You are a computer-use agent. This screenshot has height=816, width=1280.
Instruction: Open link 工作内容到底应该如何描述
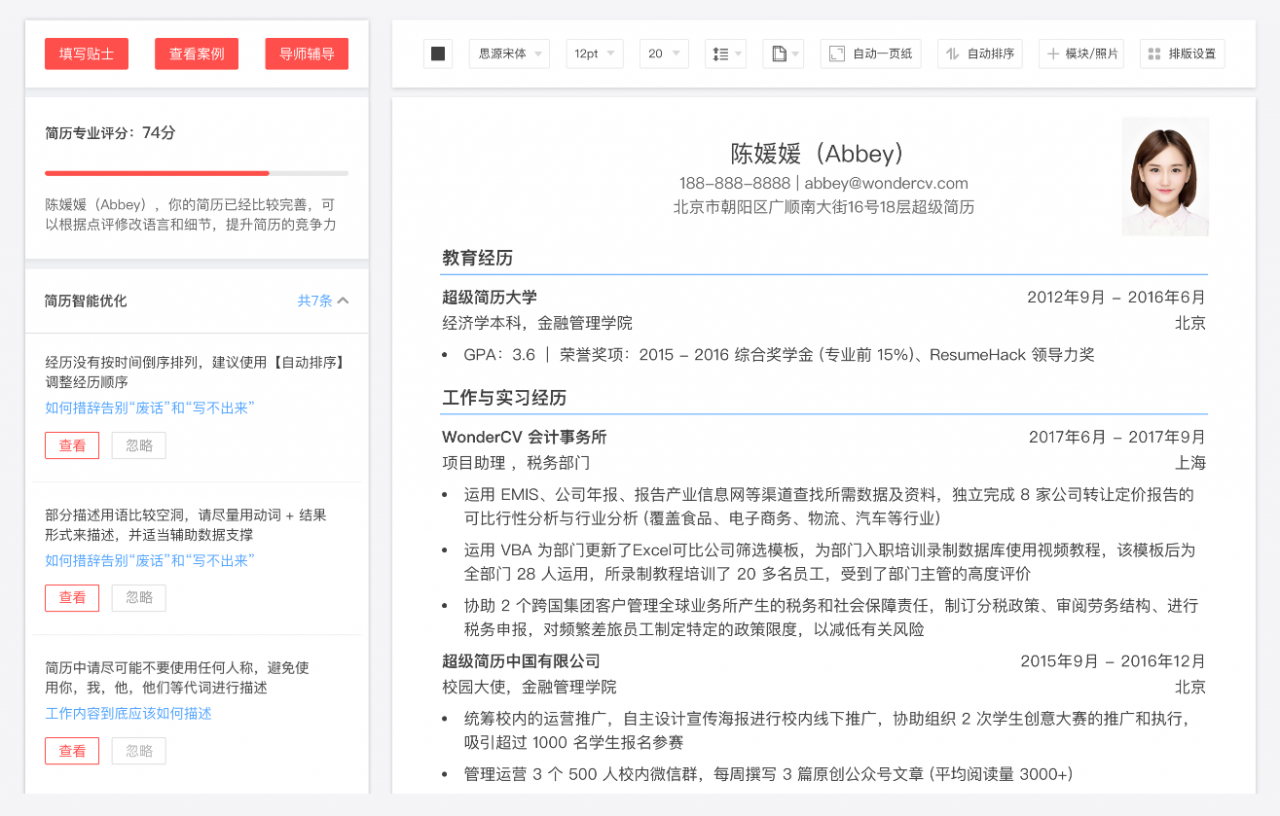click(128, 714)
